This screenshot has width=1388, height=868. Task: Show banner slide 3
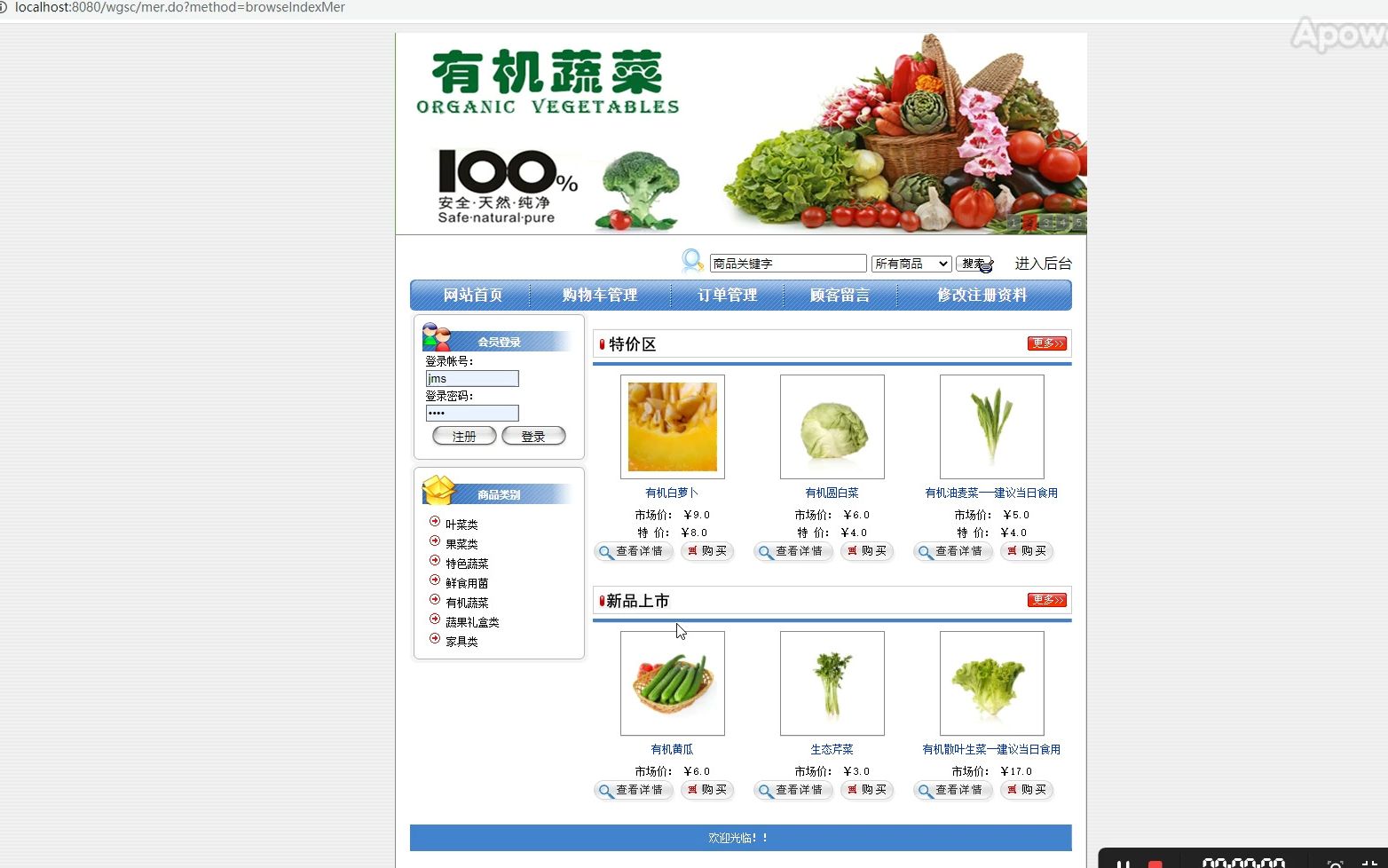pos(1046,223)
